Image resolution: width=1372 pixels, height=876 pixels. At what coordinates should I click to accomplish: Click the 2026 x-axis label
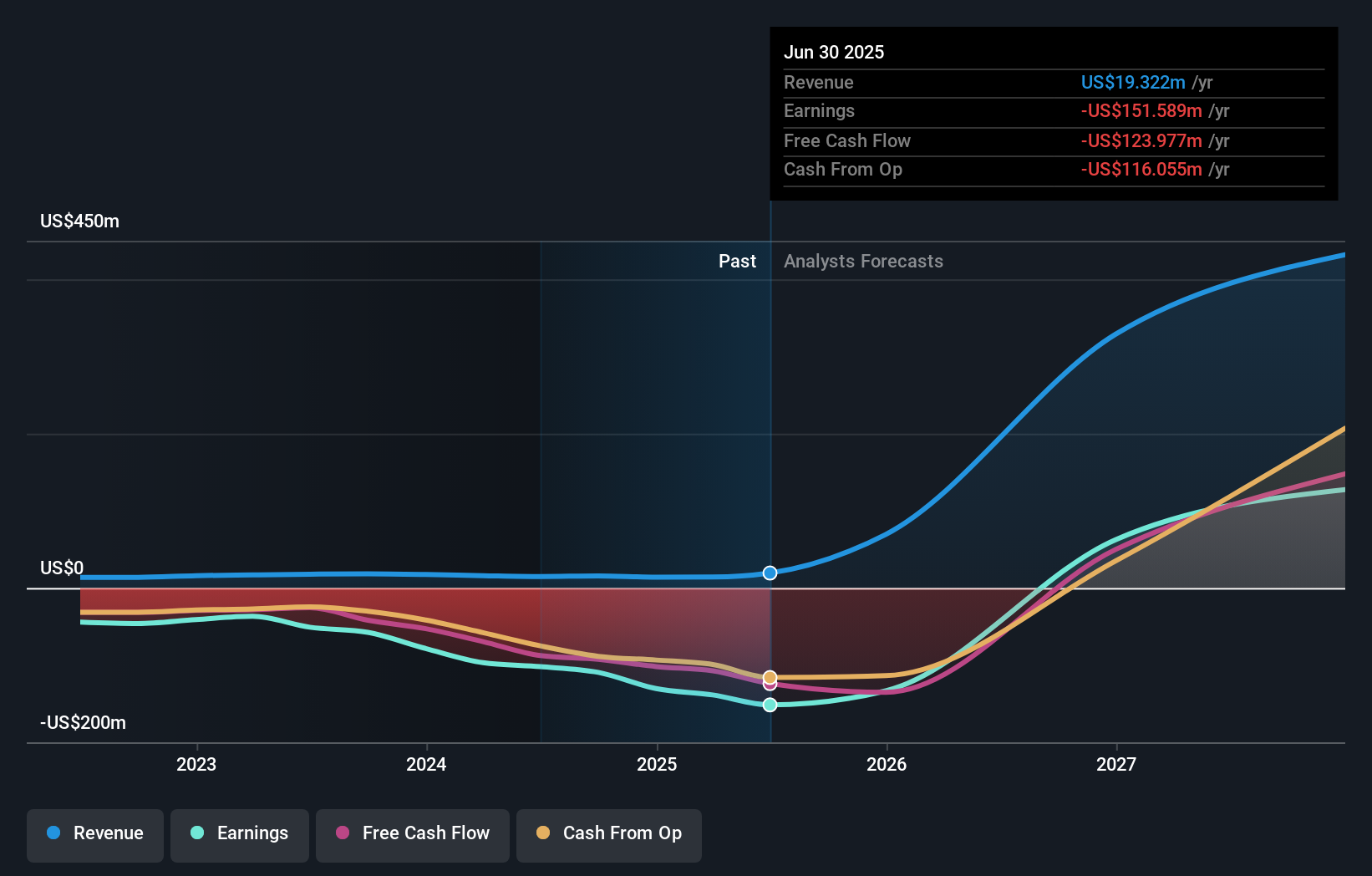click(x=887, y=764)
